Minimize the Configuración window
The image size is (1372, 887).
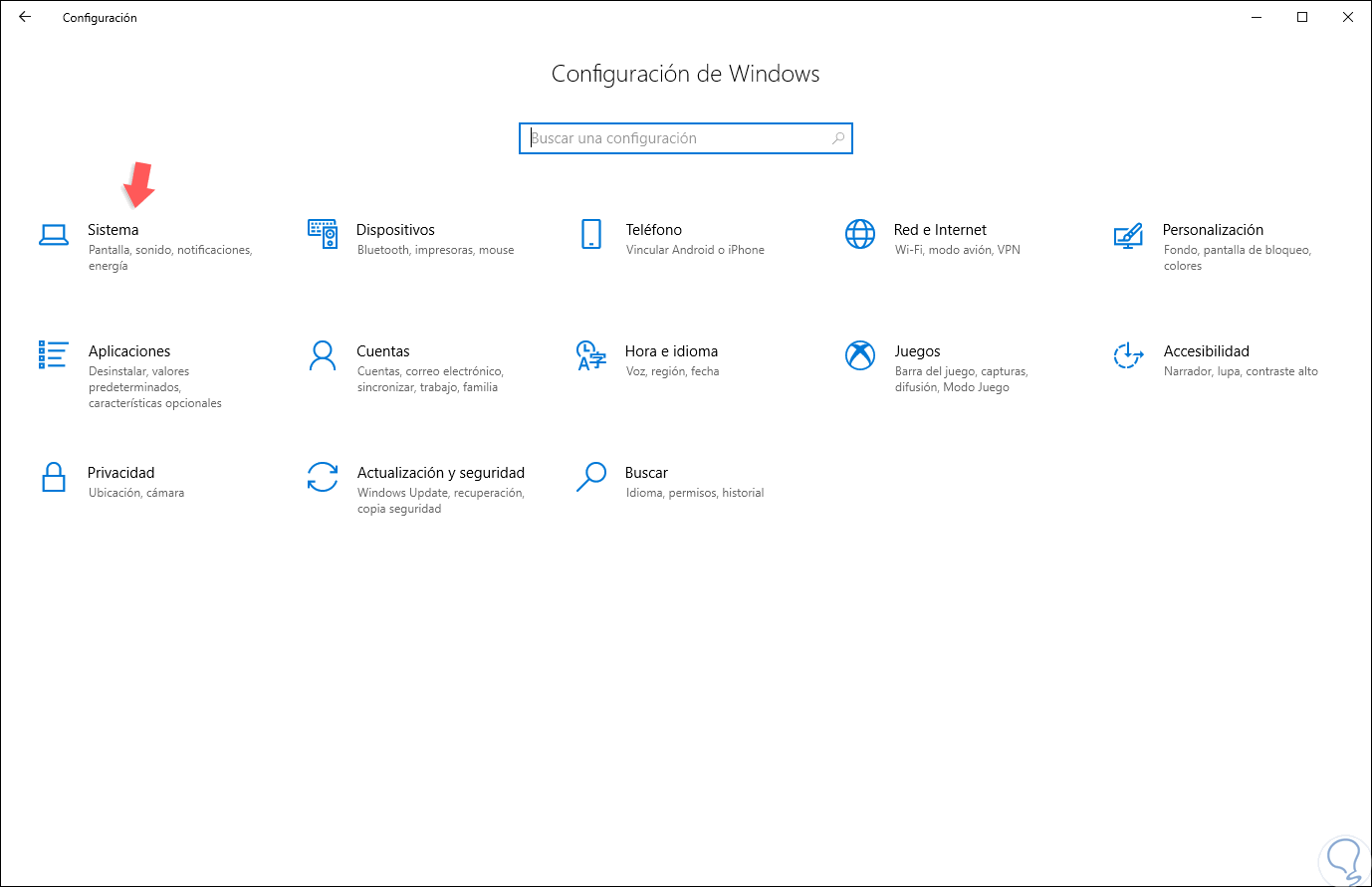coord(1257,17)
